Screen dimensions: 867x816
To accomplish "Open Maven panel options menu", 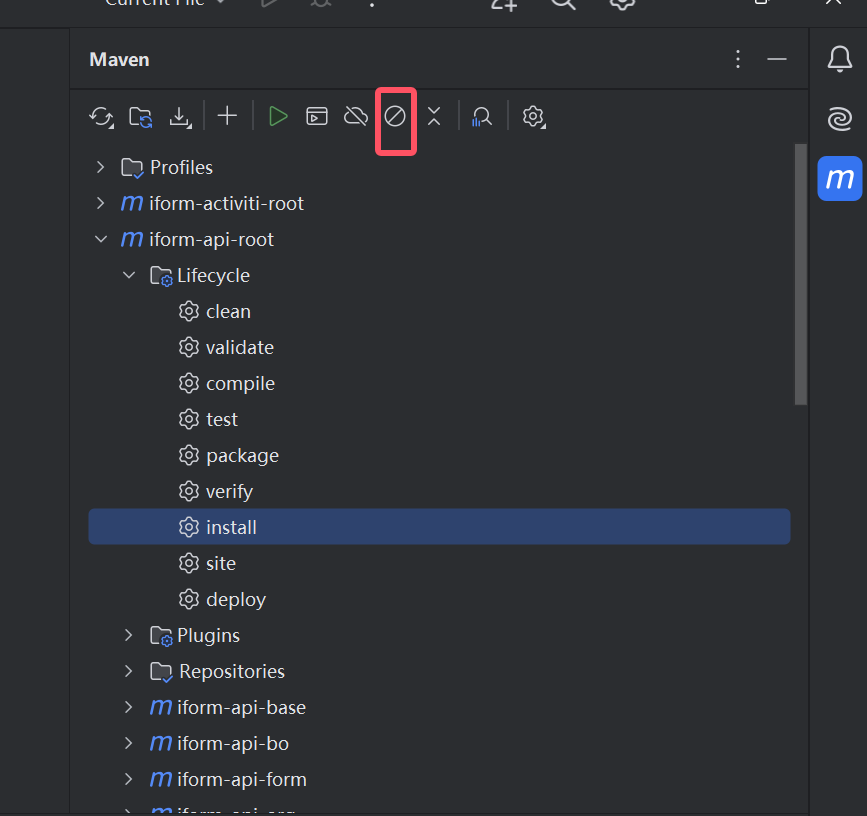I will coord(738,59).
